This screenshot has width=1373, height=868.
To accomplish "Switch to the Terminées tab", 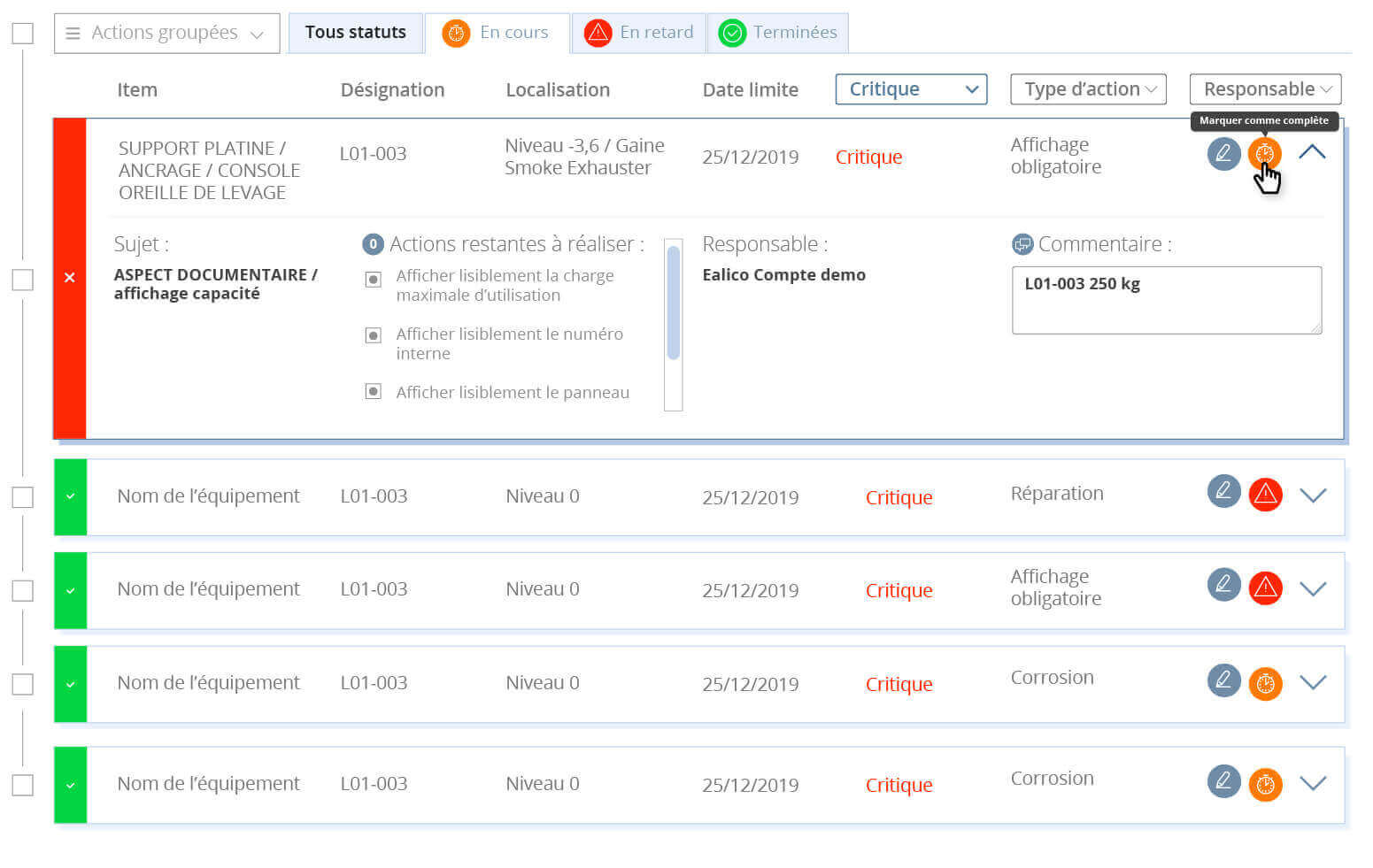I will pos(778,33).
